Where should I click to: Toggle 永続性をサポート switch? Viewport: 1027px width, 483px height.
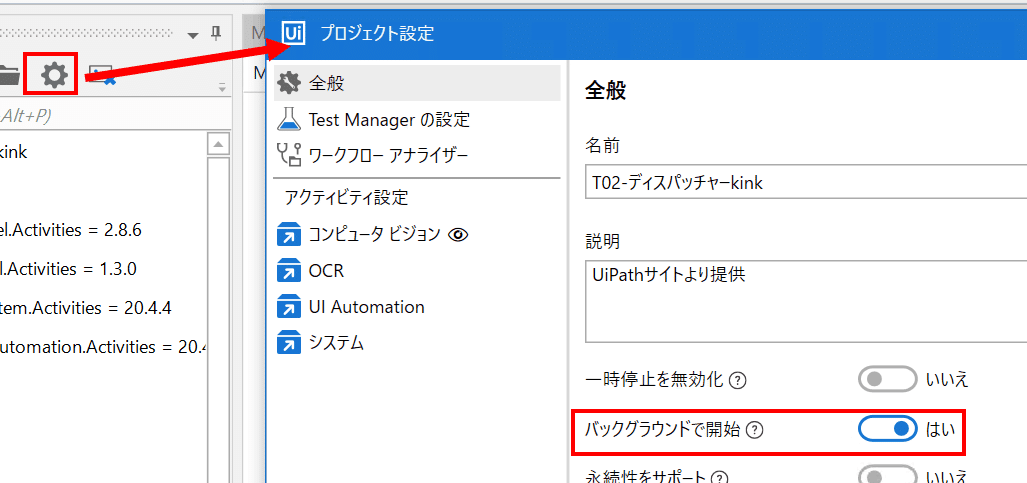point(887,475)
